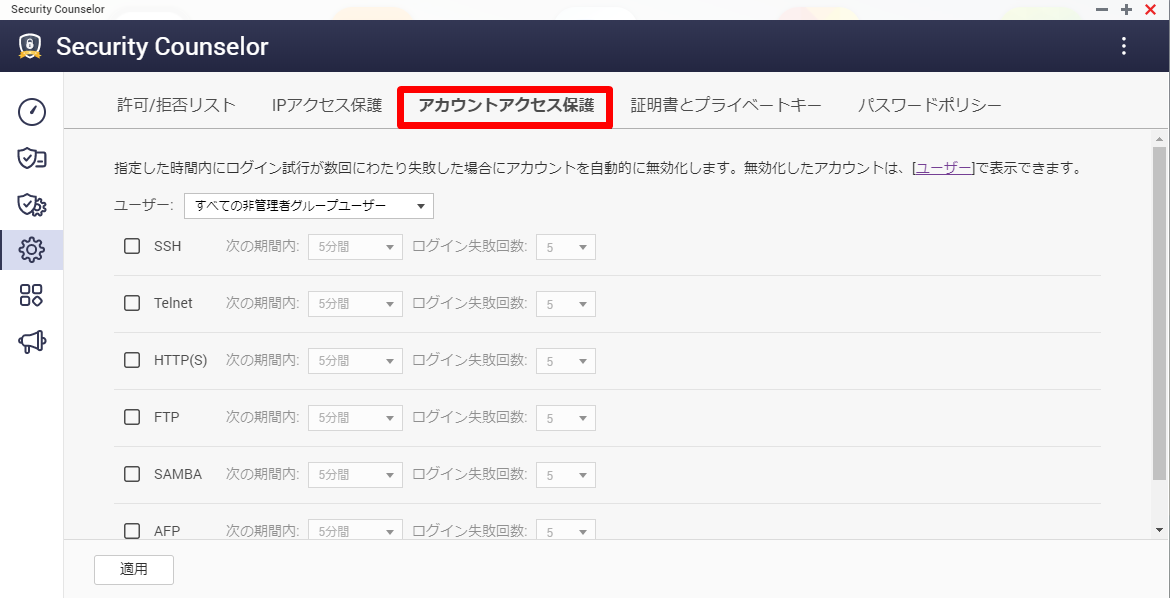Enable the Telnet checkbox
The image size is (1170, 598).
(132, 303)
